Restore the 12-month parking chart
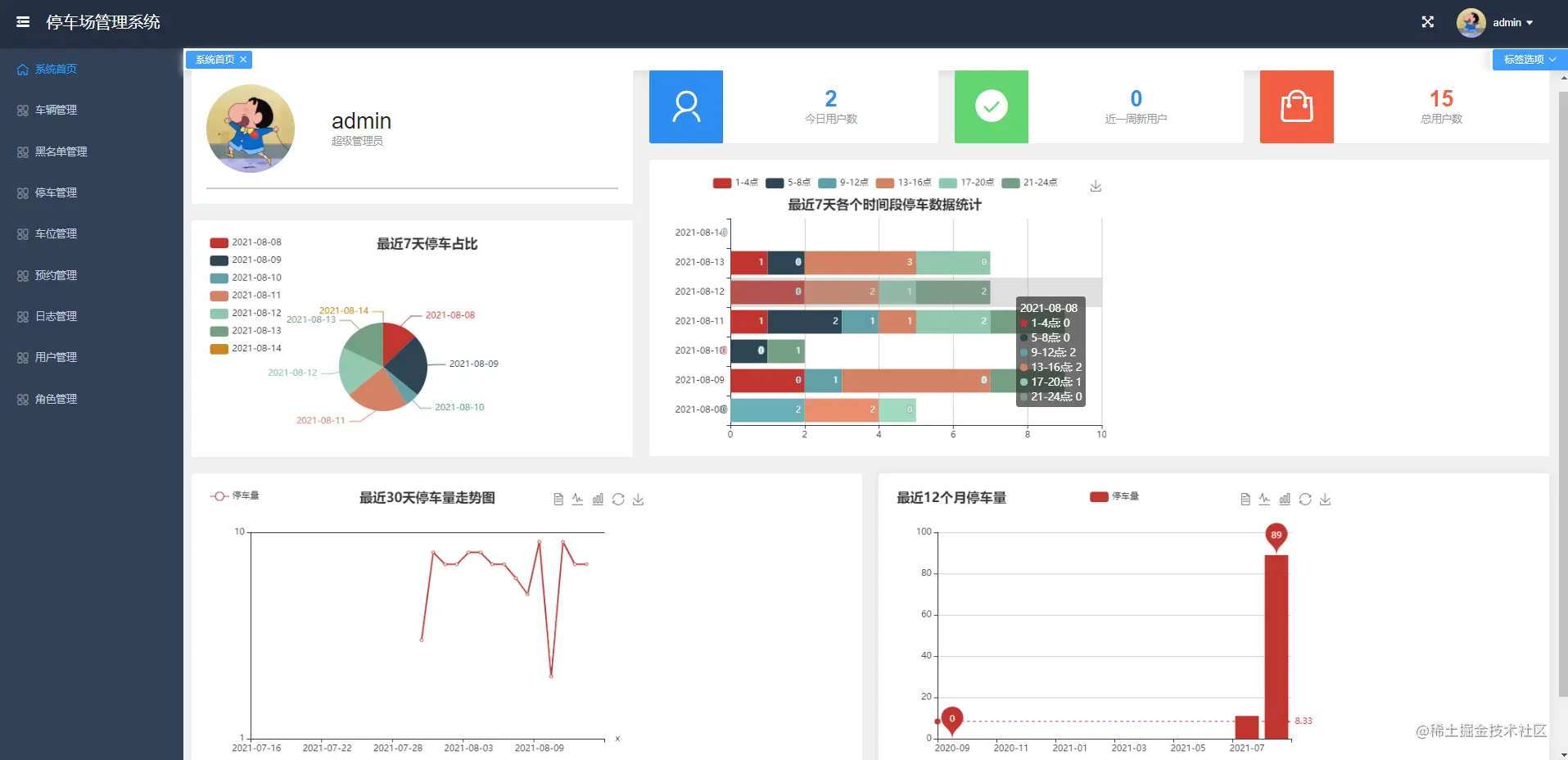 coord(1305,499)
